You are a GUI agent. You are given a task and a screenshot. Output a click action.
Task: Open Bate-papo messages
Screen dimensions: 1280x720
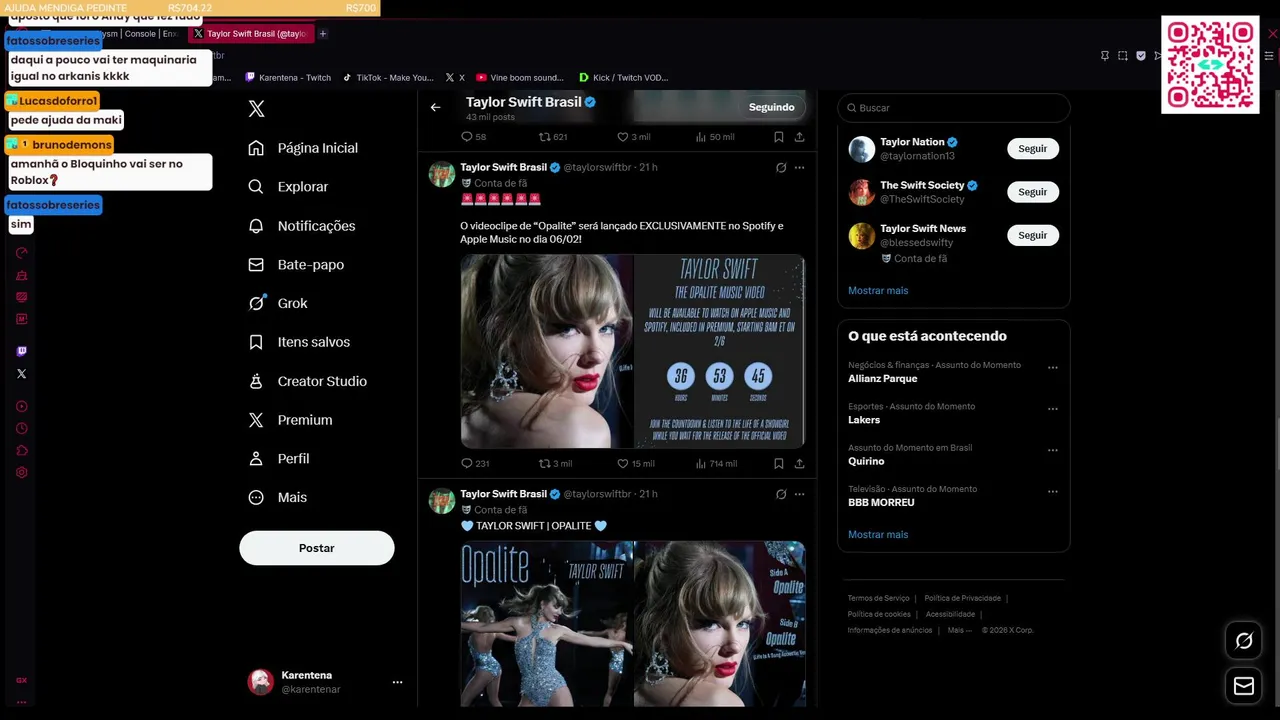[x=296, y=265]
